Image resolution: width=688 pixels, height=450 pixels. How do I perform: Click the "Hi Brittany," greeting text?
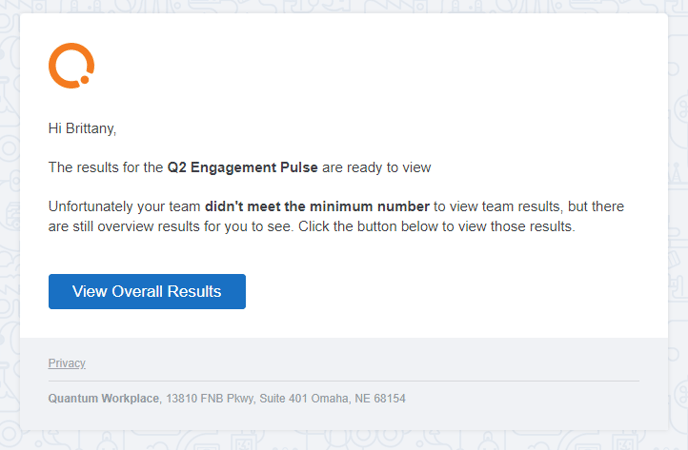click(82, 129)
